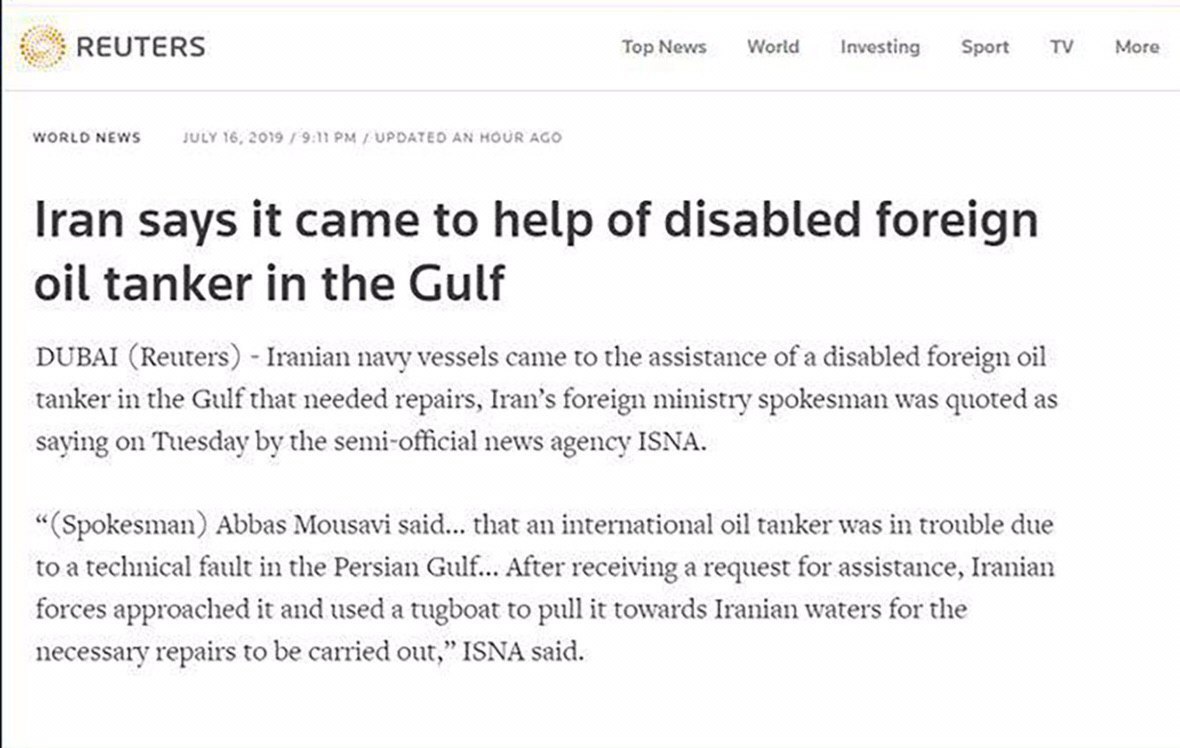Viewport: 1180px width, 748px height.
Task: Open the Sport section
Action: [x=984, y=47]
